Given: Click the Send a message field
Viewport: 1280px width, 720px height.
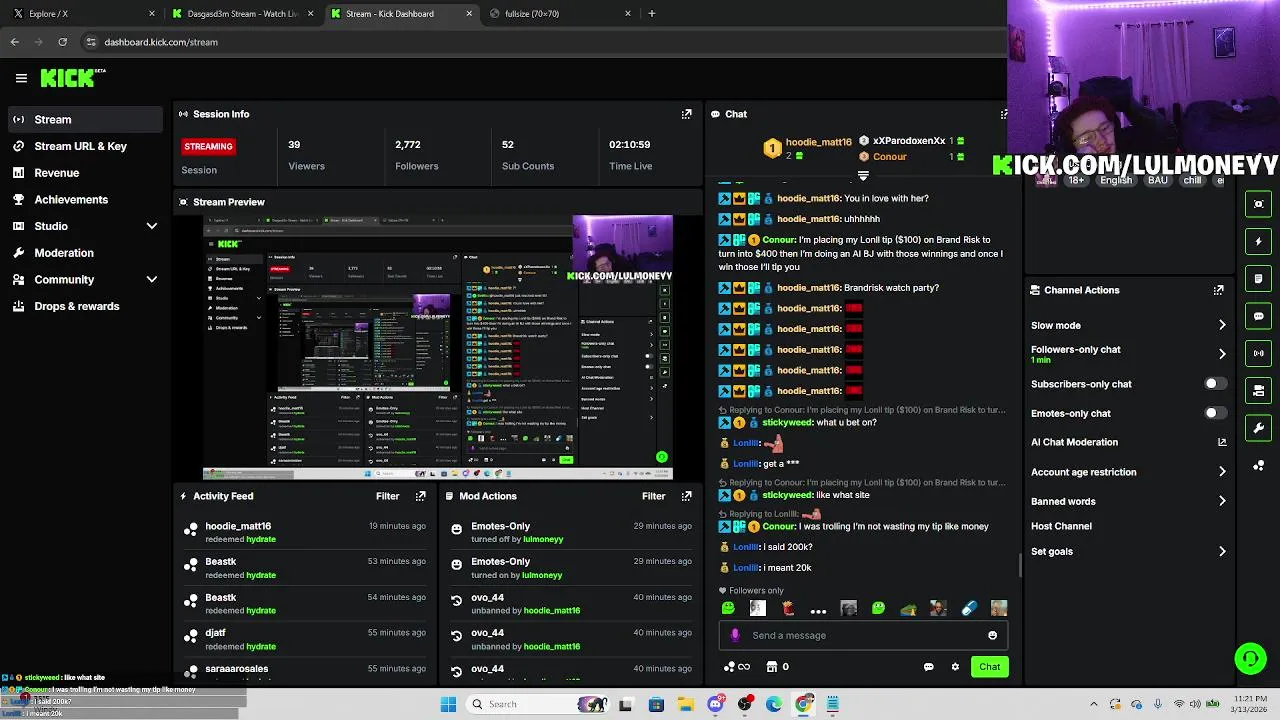Looking at the screenshot, I should click(861, 635).
